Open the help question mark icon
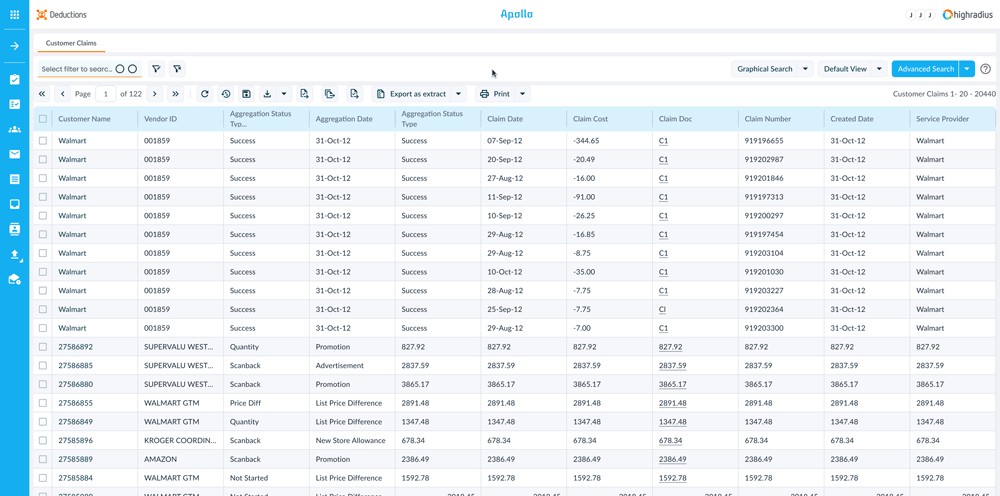Viewport: 1000px width, 496px height. pos(985,69)
